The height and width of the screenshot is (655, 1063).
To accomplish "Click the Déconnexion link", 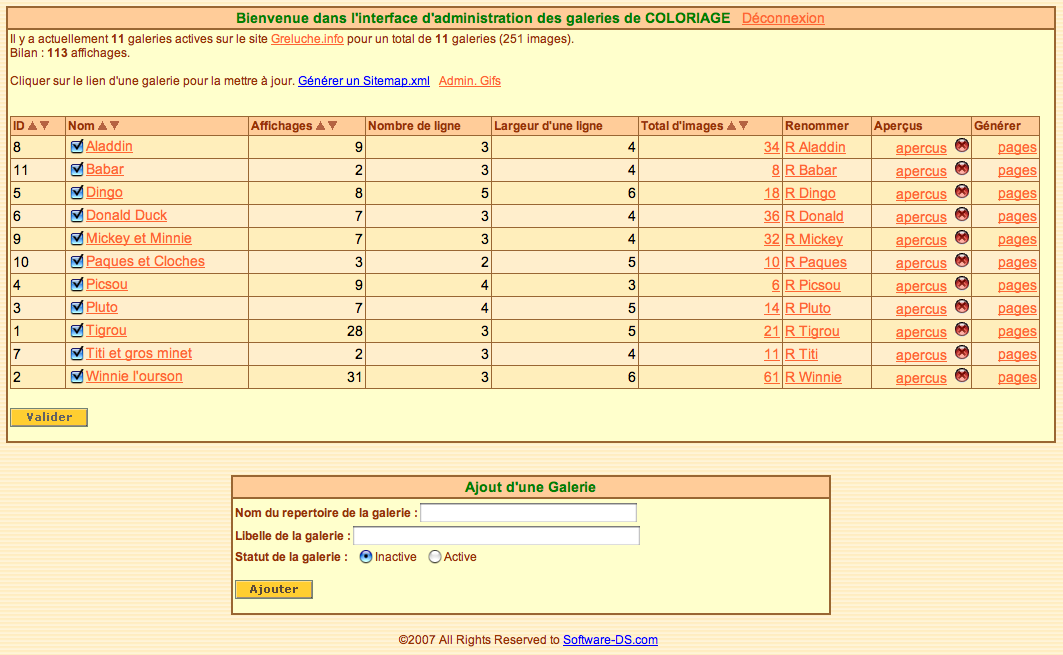I will pyautogui.click(x=783, y=18).
